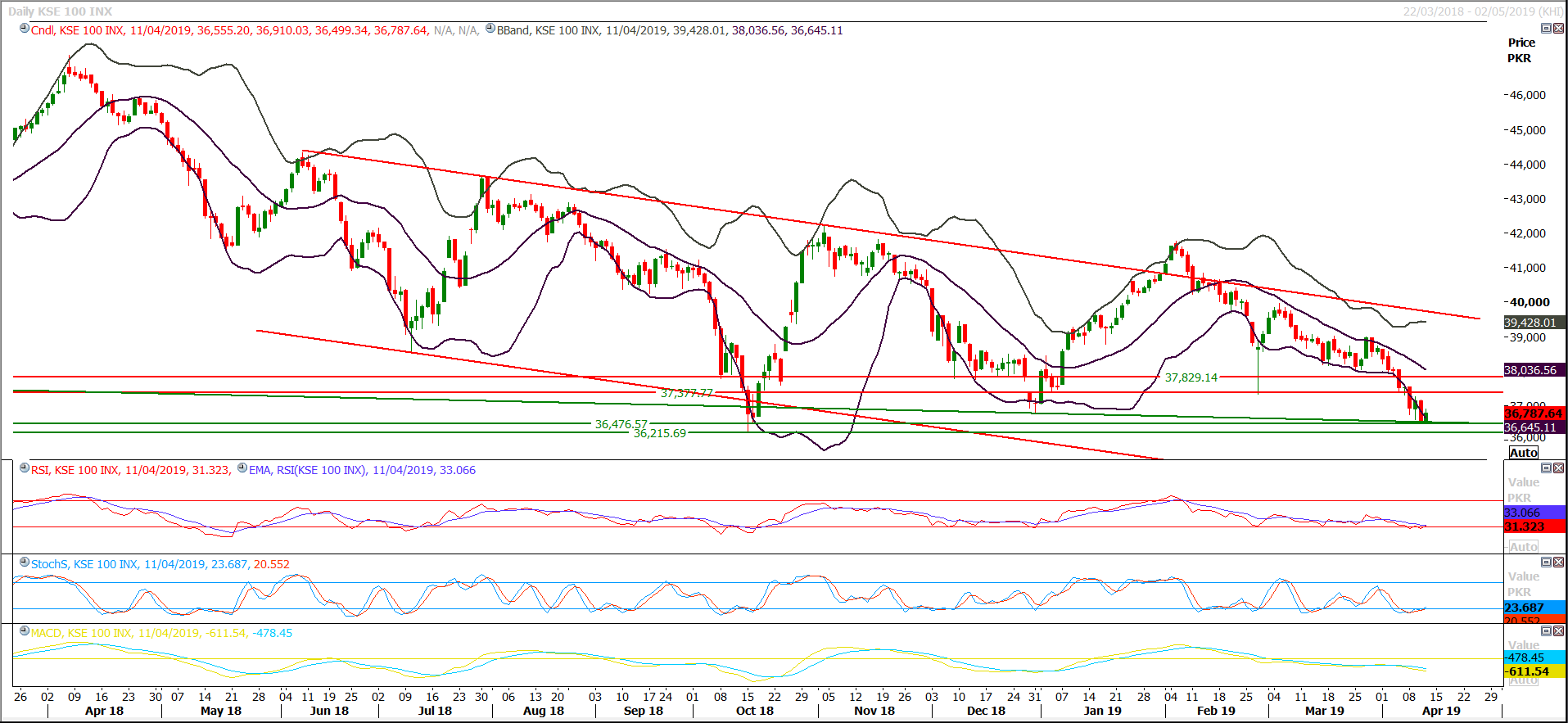Viewport: 1568px width, 723px height.
Task: Click the Apr 19 month label
Action: [1441, 711]
